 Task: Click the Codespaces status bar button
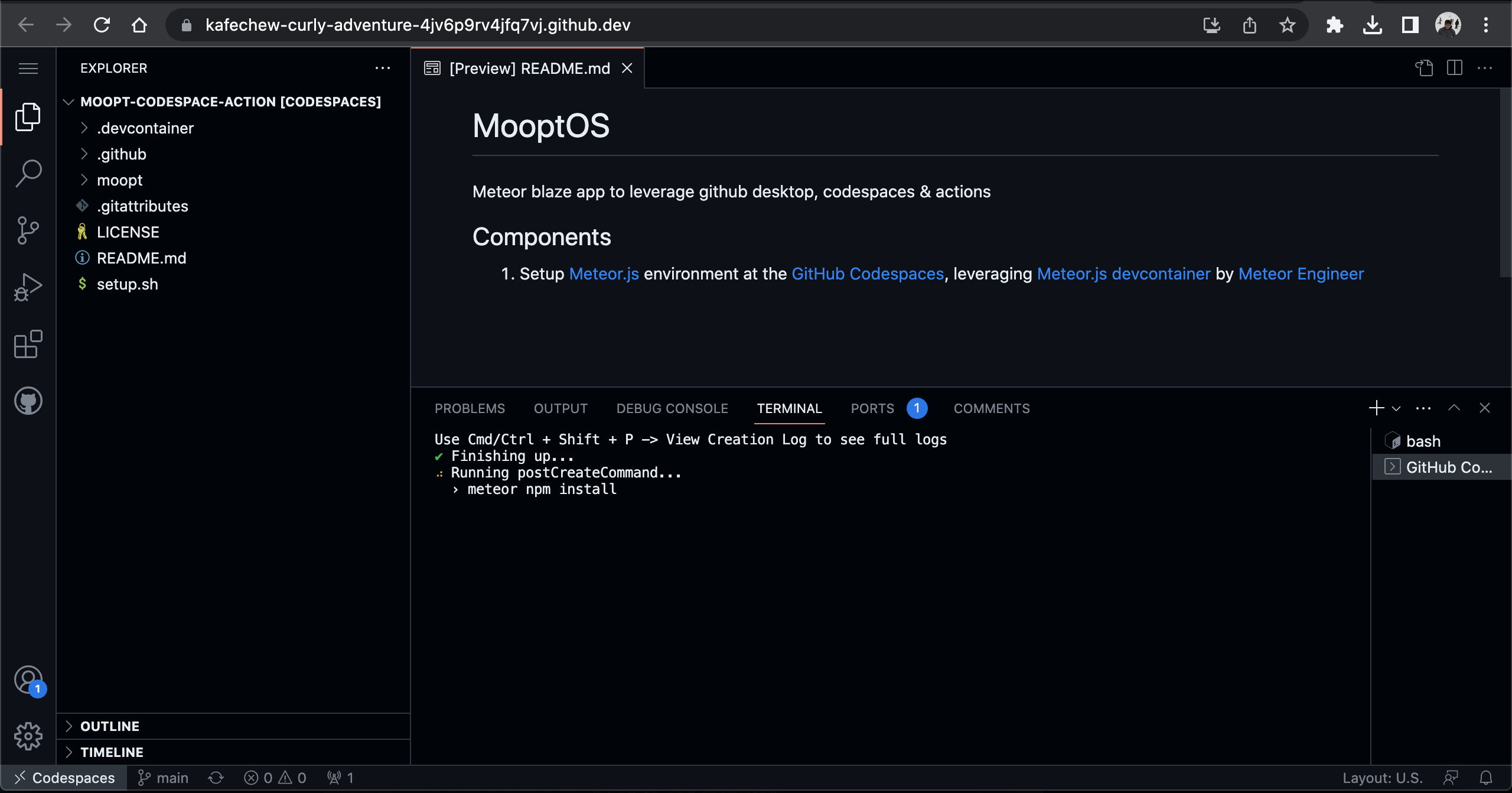pos(63,778)
